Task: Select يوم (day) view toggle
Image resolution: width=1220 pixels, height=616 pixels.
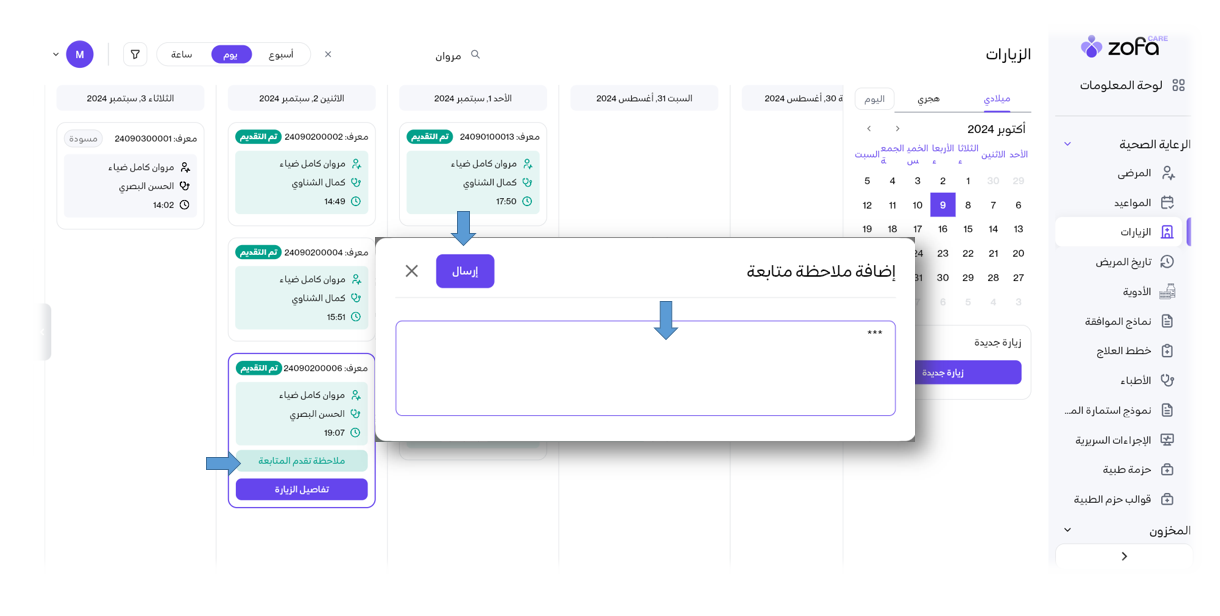Action: (x=231, y=55)
